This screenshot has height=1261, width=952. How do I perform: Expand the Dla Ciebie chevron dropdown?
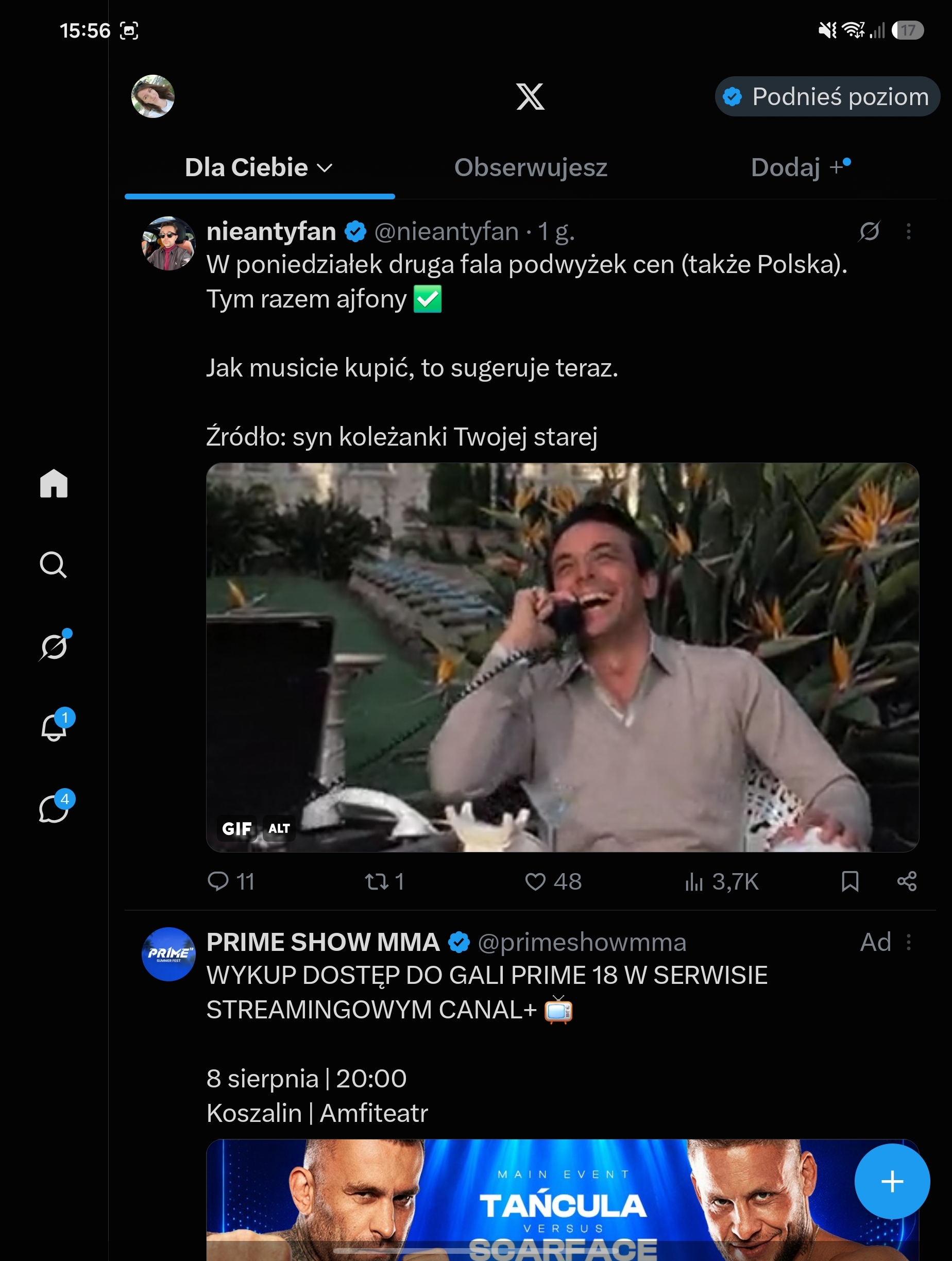[325, 168]
